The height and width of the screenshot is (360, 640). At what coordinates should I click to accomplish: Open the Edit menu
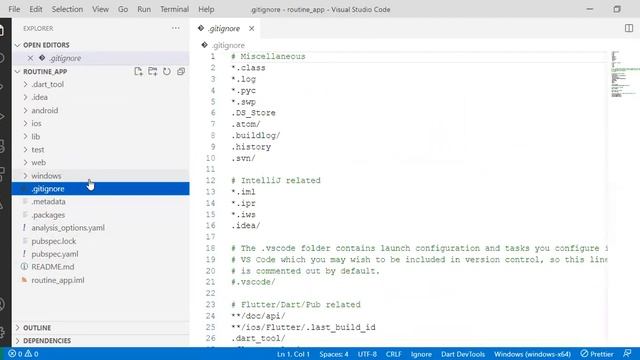[x=36, y=9]
